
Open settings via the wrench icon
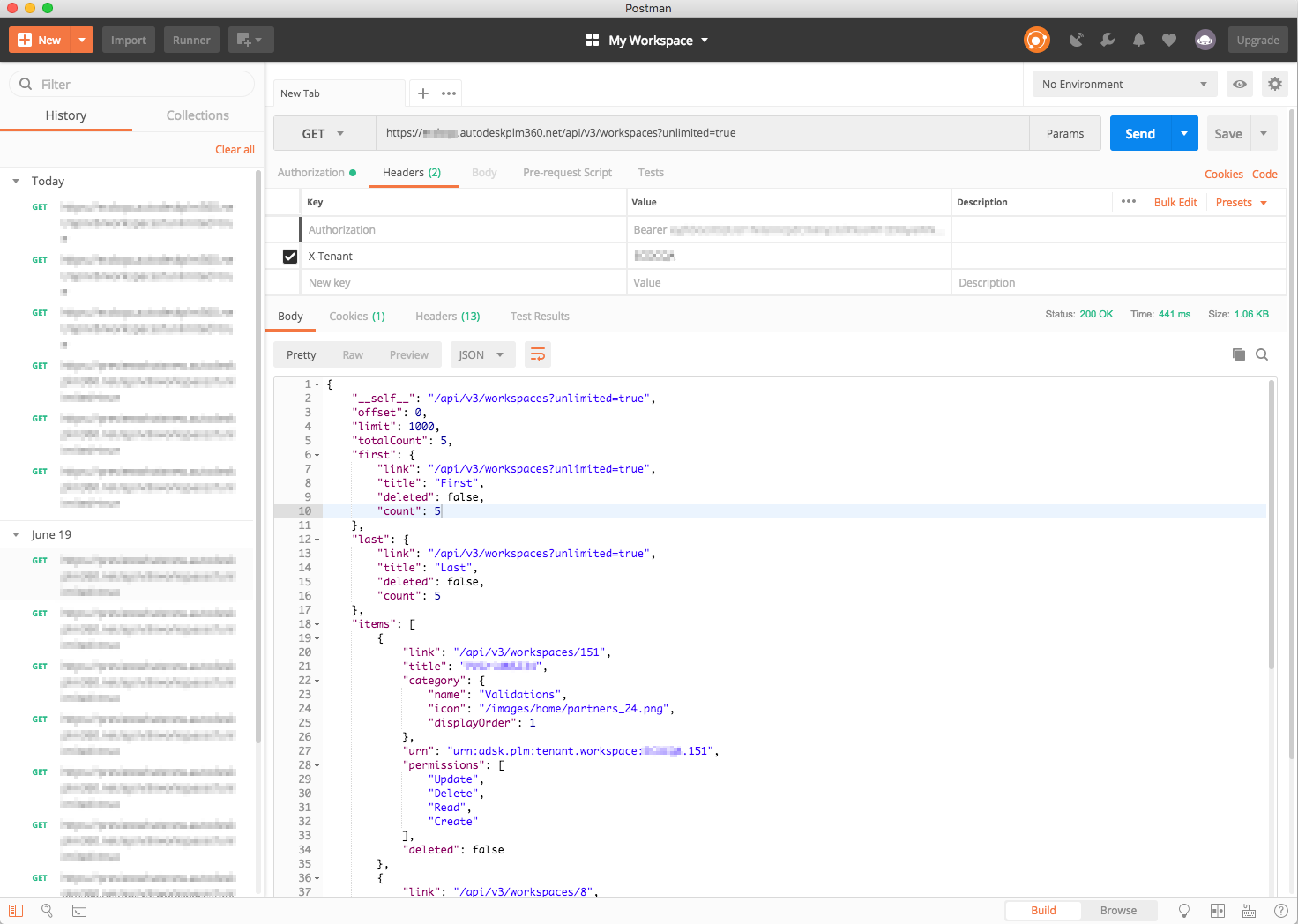pyautogui.click(x=1108, y=40)
